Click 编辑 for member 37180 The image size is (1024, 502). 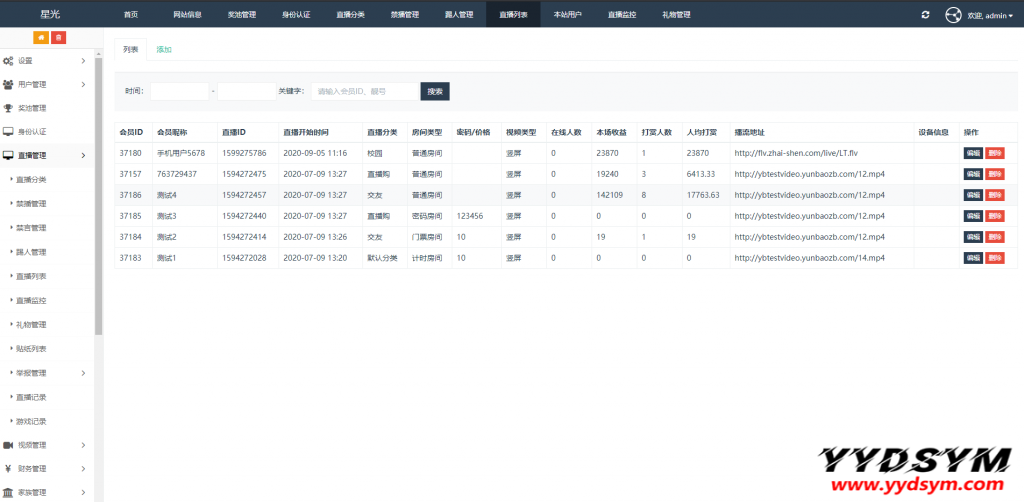(x=972, y=153)
